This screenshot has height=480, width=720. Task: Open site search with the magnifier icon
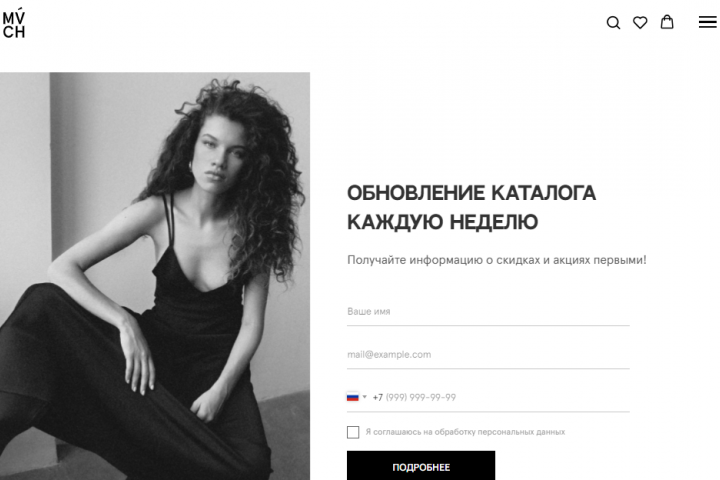click(x=613, y=23)
